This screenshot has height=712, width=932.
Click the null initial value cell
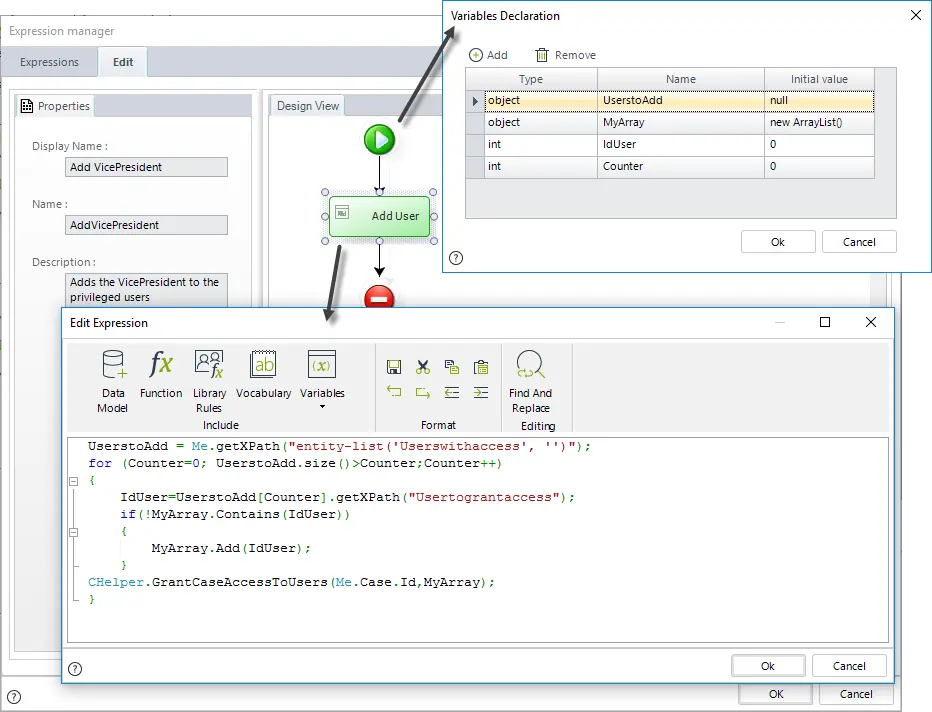point(819,100)
